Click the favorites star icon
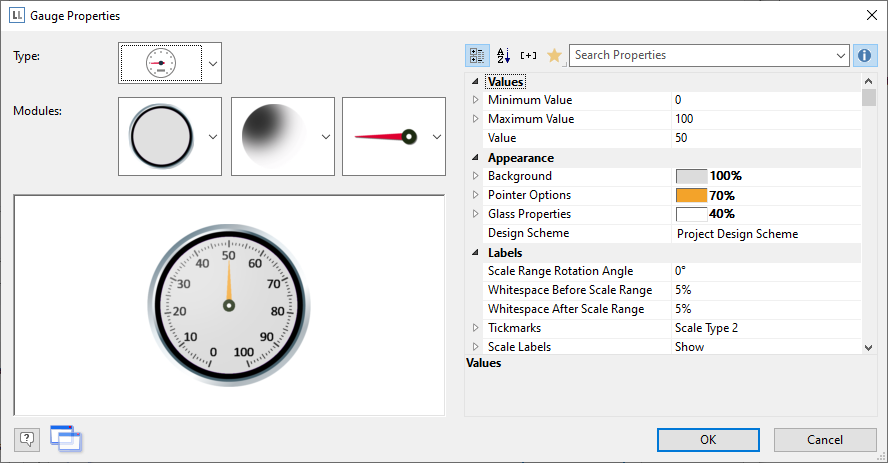 pos(554,56)
